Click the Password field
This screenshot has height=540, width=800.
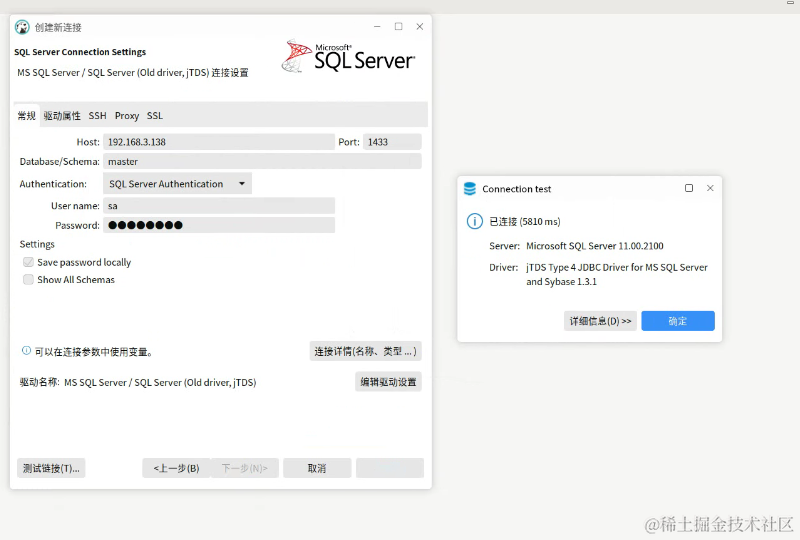[219, 225]
